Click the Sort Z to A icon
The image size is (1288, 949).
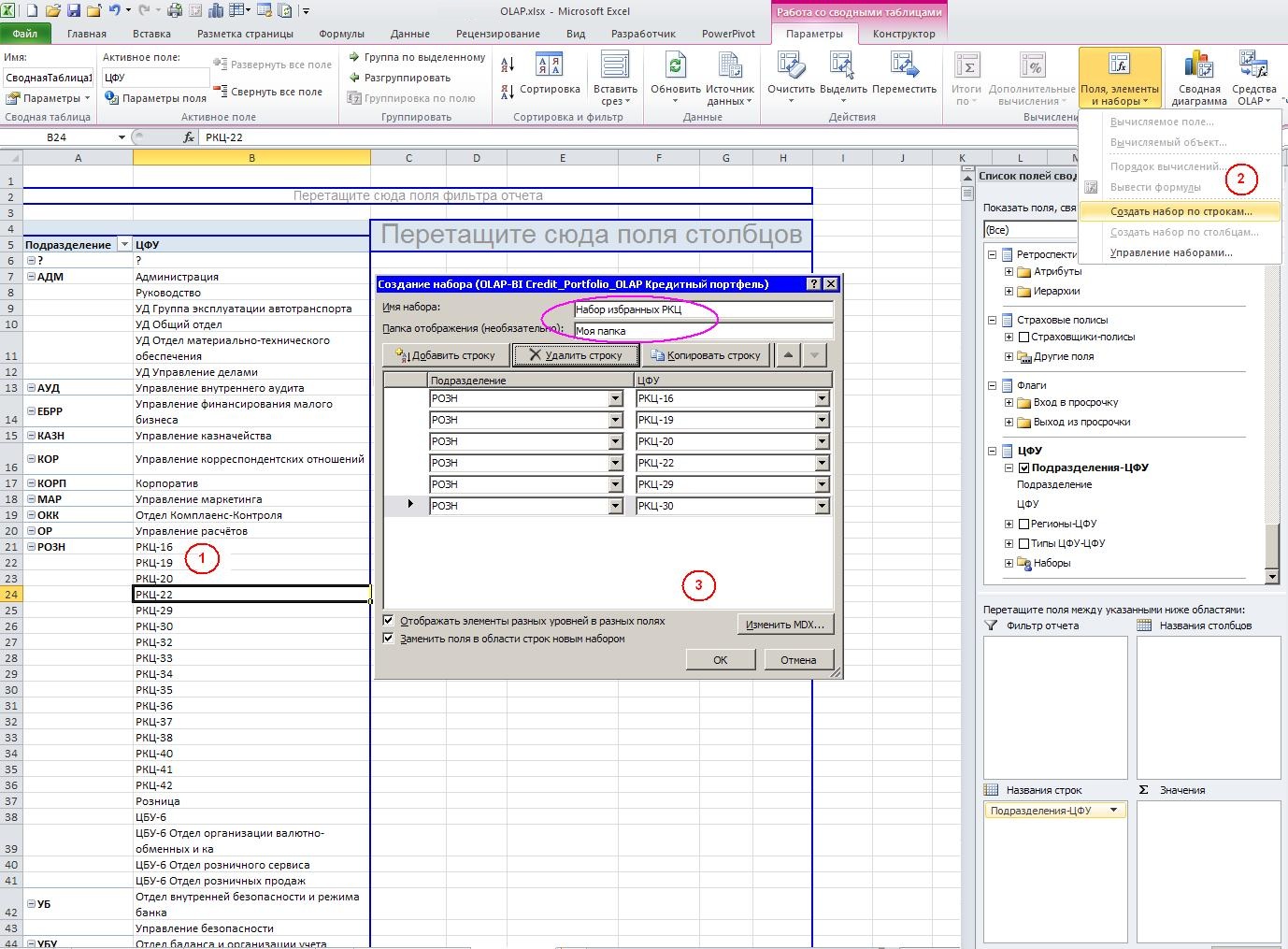(x=508, y=92)
